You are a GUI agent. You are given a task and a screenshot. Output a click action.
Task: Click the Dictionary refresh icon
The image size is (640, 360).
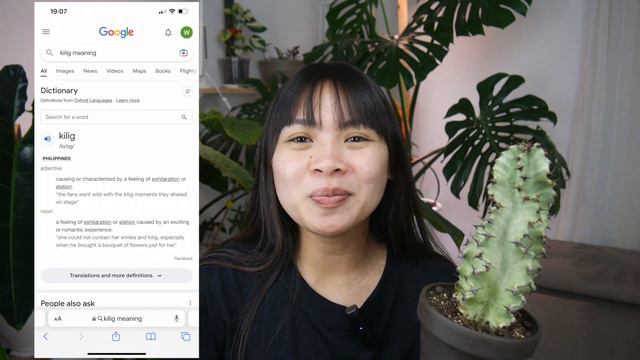(187, 91)
